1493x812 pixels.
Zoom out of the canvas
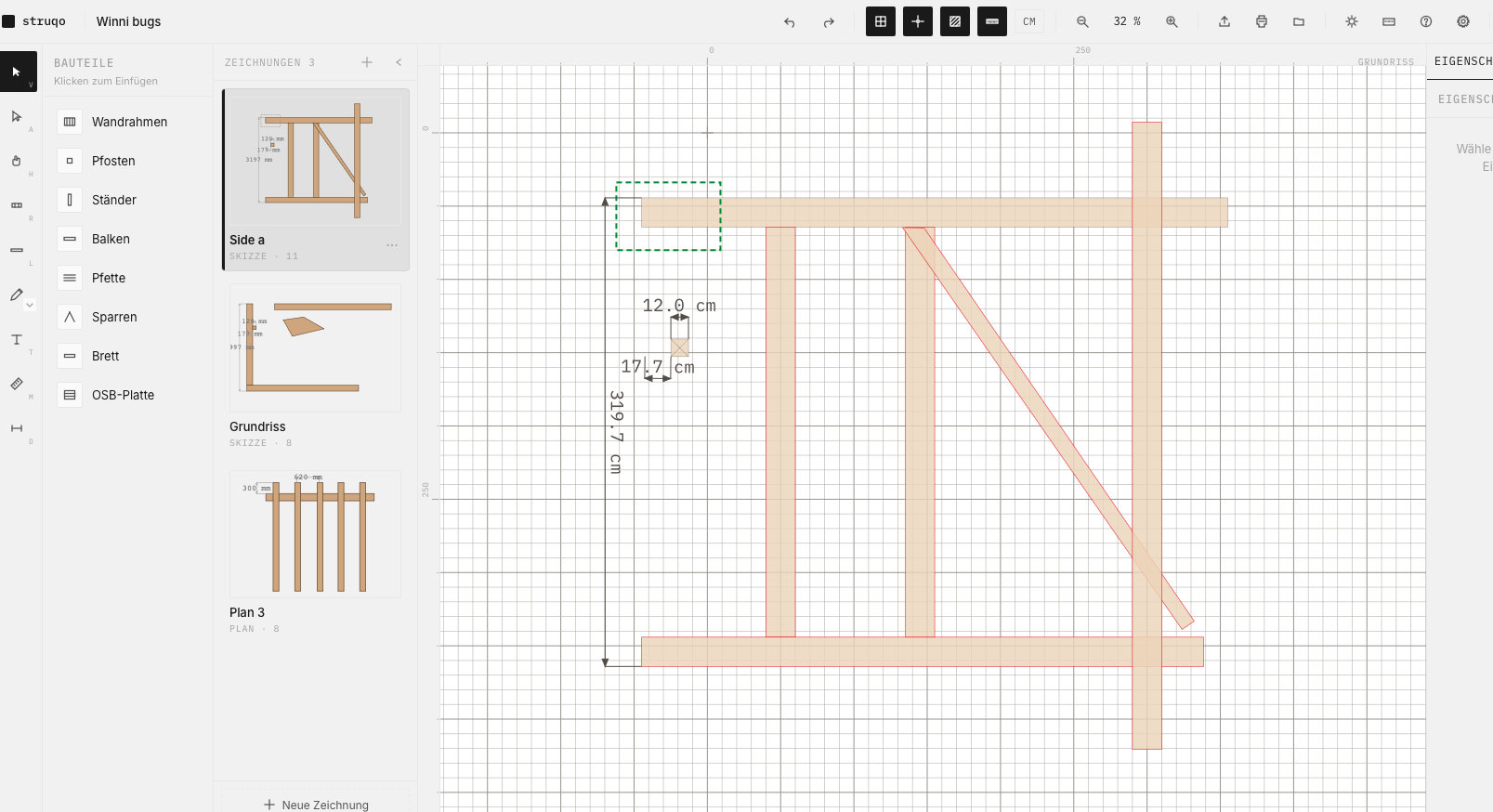coord(1082,21)
